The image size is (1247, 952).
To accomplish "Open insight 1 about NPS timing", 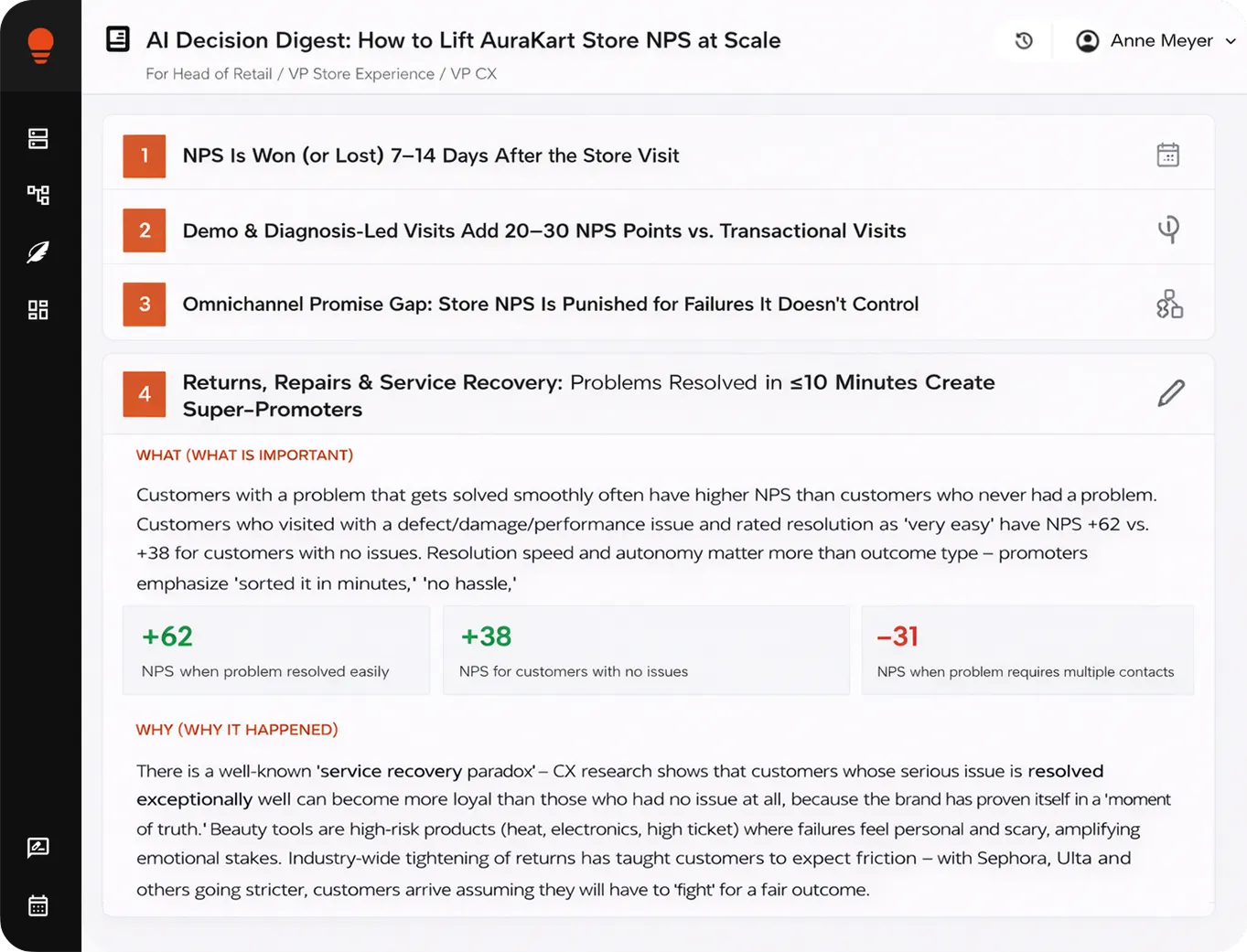I will (x=430, y=155).
